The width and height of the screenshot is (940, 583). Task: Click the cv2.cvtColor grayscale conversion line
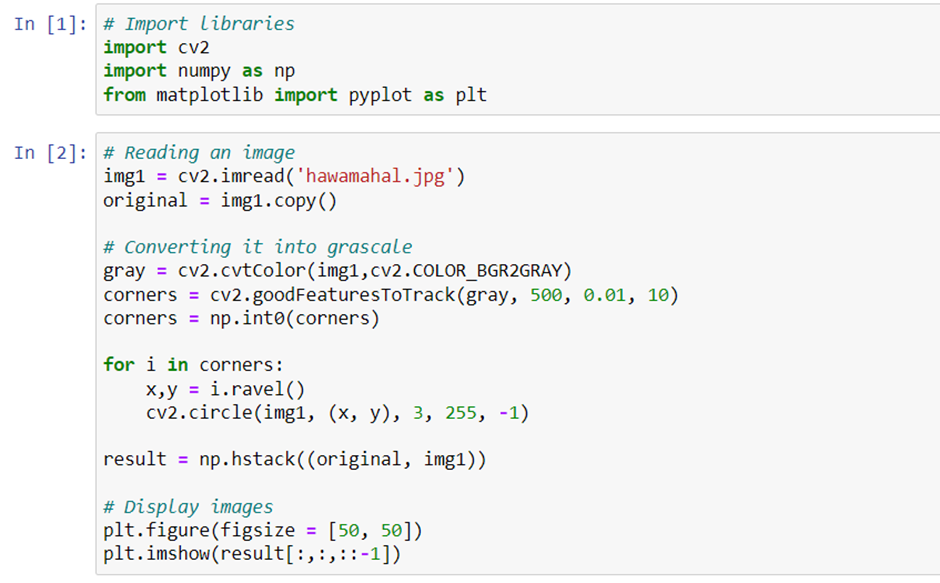click(x=338, y=271)
